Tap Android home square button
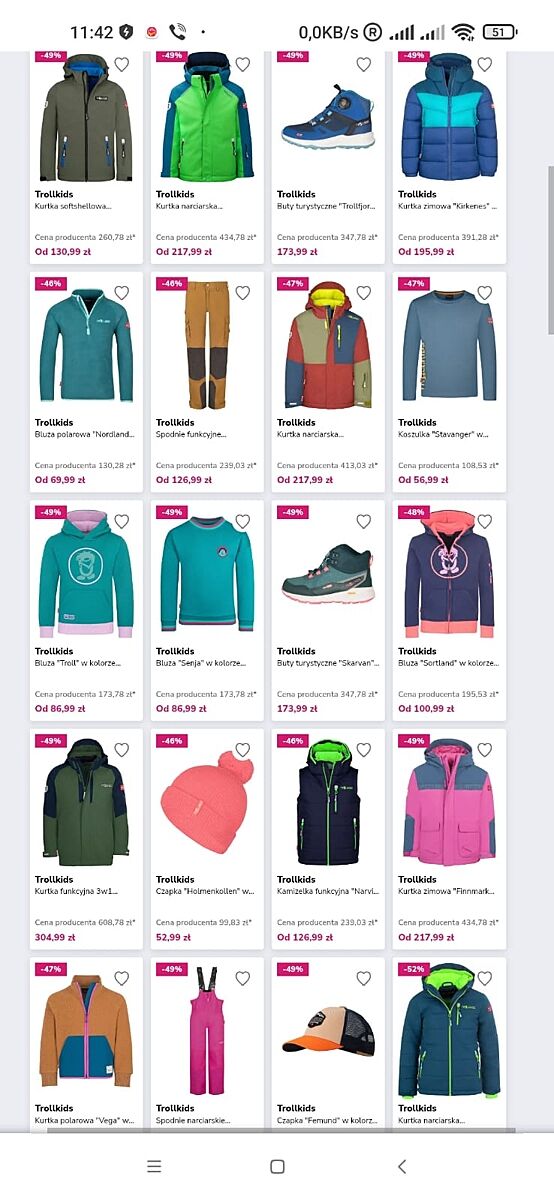Image resolution: width=554 pixels, height=1200 pixels. click(277, 1166)
